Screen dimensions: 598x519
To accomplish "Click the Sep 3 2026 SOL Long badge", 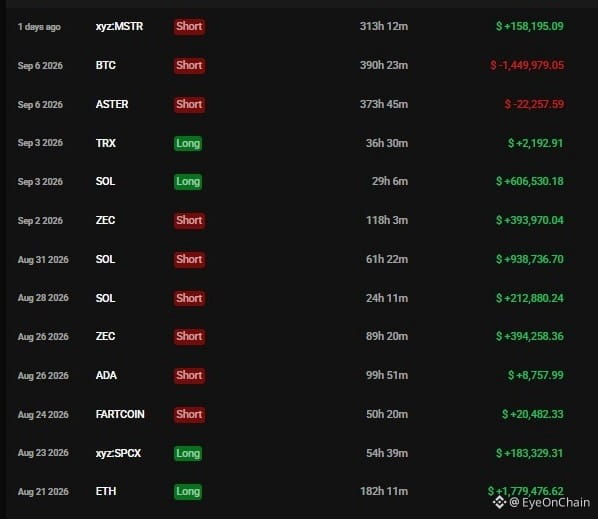I will [188, 182].
